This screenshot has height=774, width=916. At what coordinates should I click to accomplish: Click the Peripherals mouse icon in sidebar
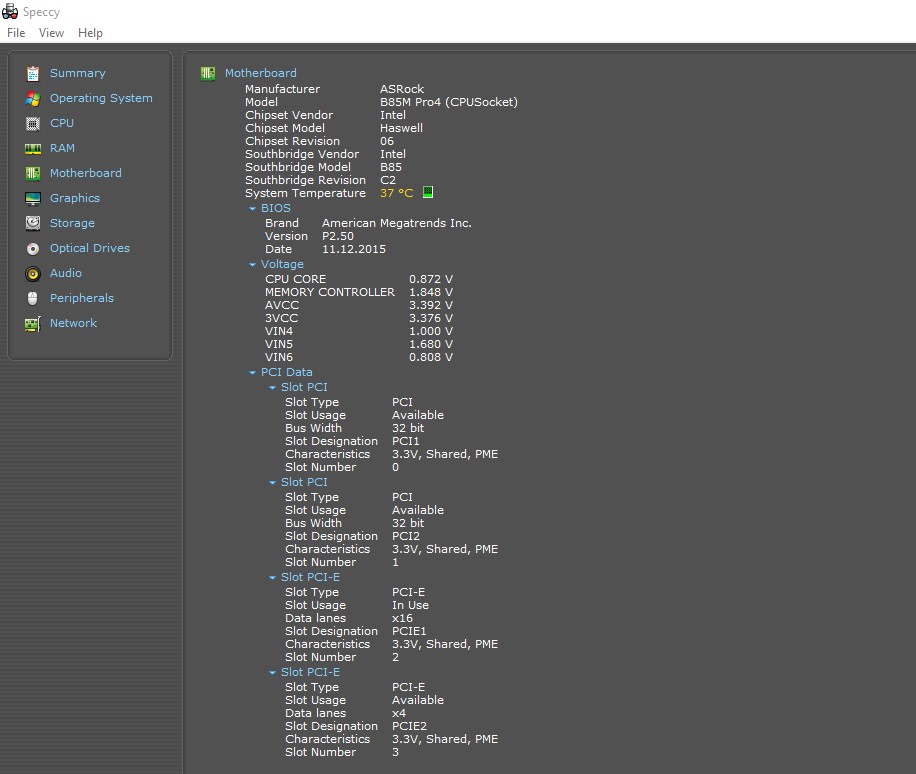click(x=33, y=299)
